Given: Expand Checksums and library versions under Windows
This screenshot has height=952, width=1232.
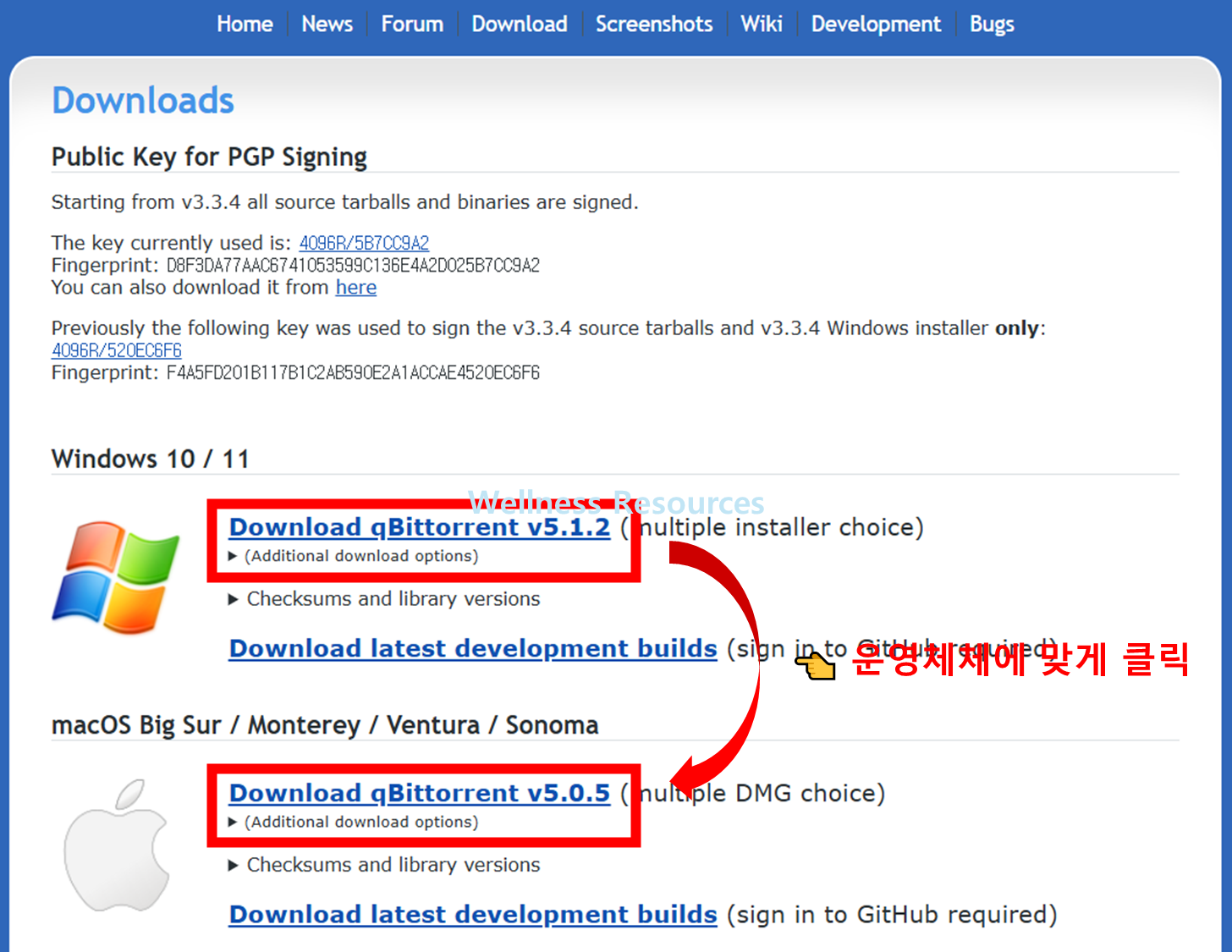Looking at the screenshot, I should [x=384, y=599].
